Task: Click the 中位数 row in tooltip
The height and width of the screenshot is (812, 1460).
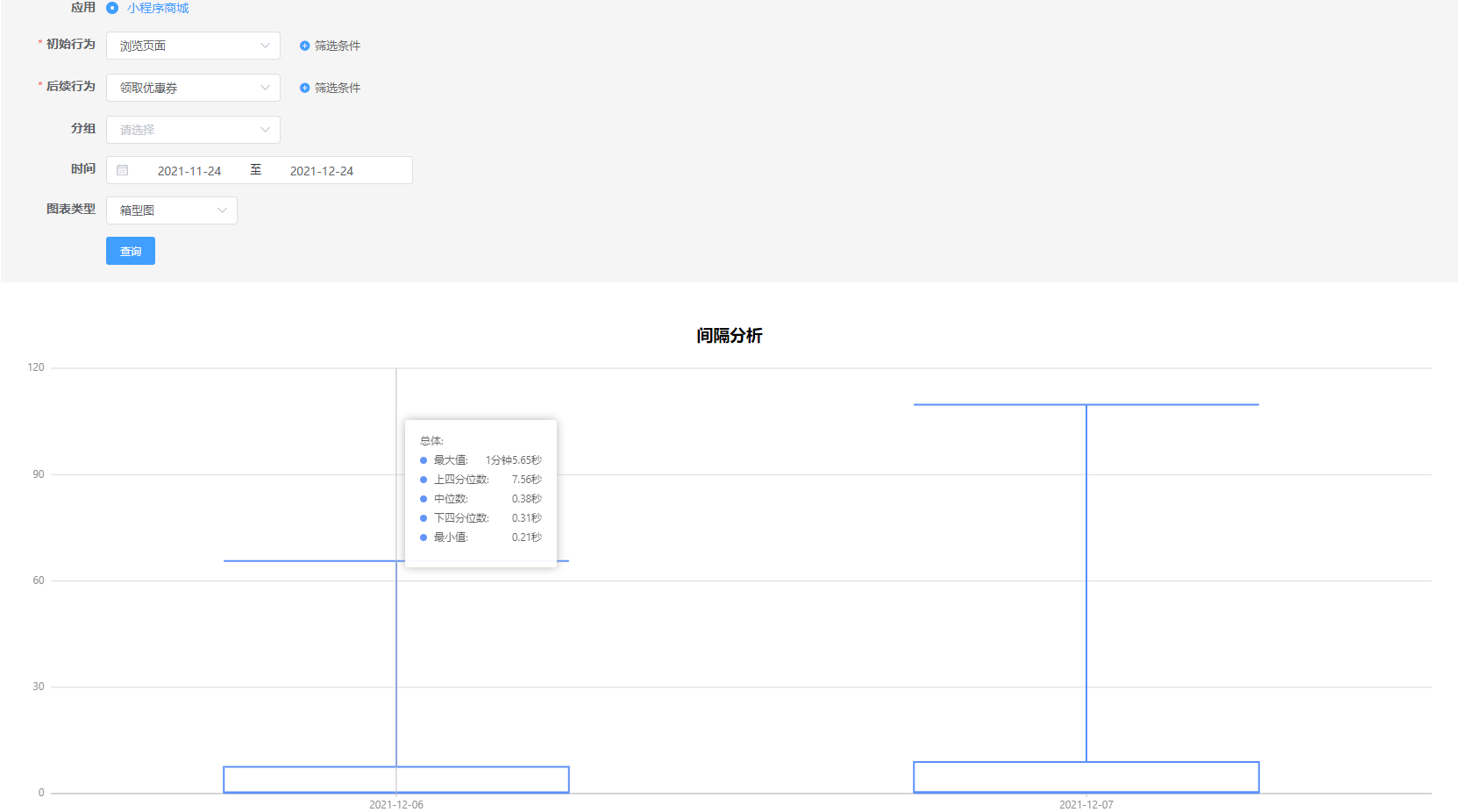Action: tap(481, 499)
